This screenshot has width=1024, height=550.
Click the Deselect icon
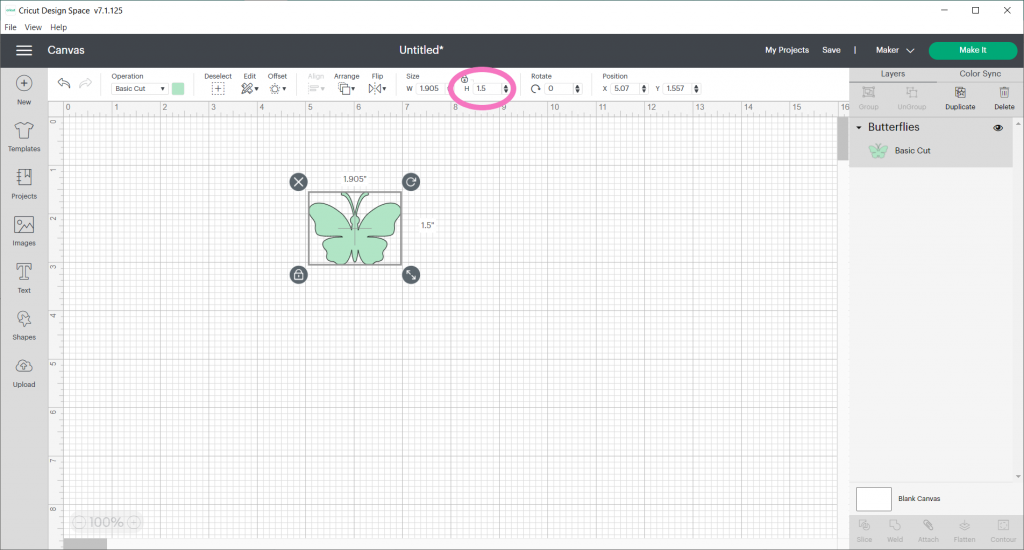coord(218,89)
